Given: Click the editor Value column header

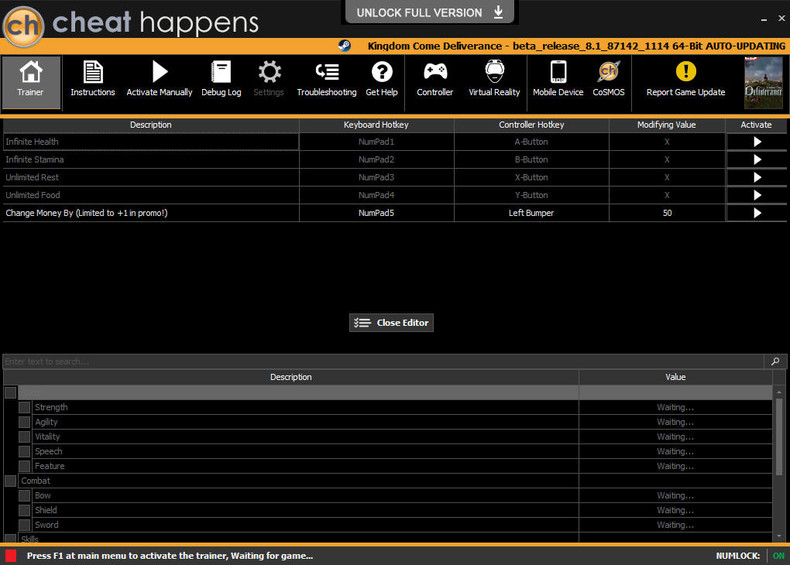Looking at the screenshot, I should click(x=675, y=377).
